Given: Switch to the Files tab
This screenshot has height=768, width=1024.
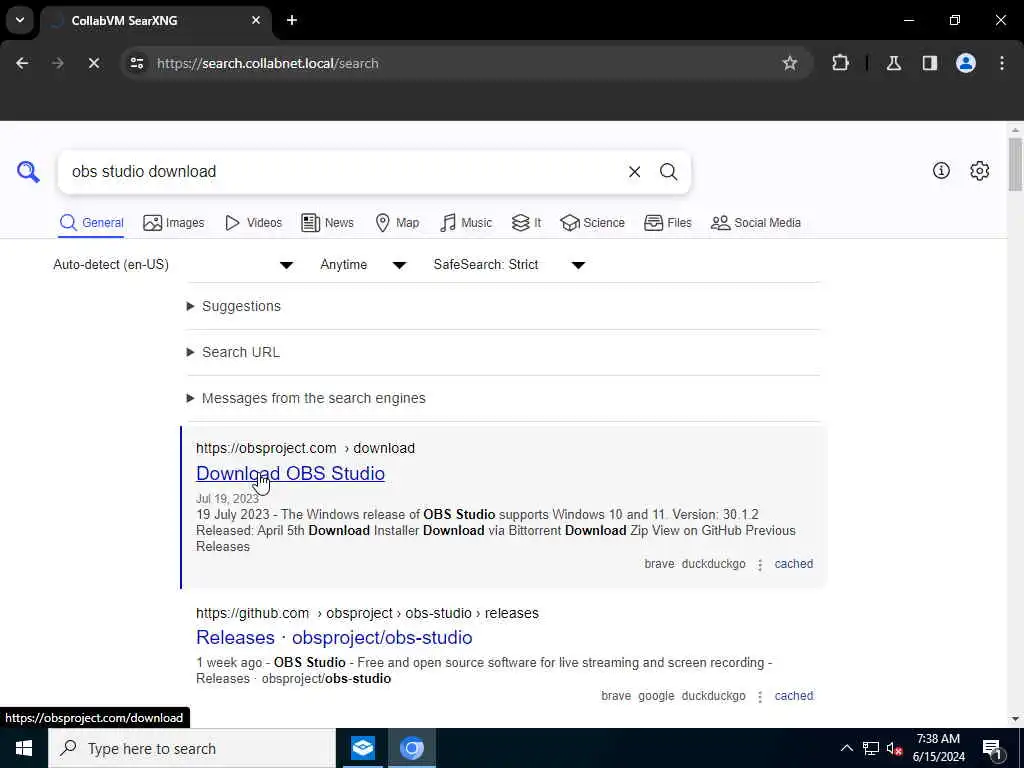Looking at the screenshot, I should [x=667, y=223].
